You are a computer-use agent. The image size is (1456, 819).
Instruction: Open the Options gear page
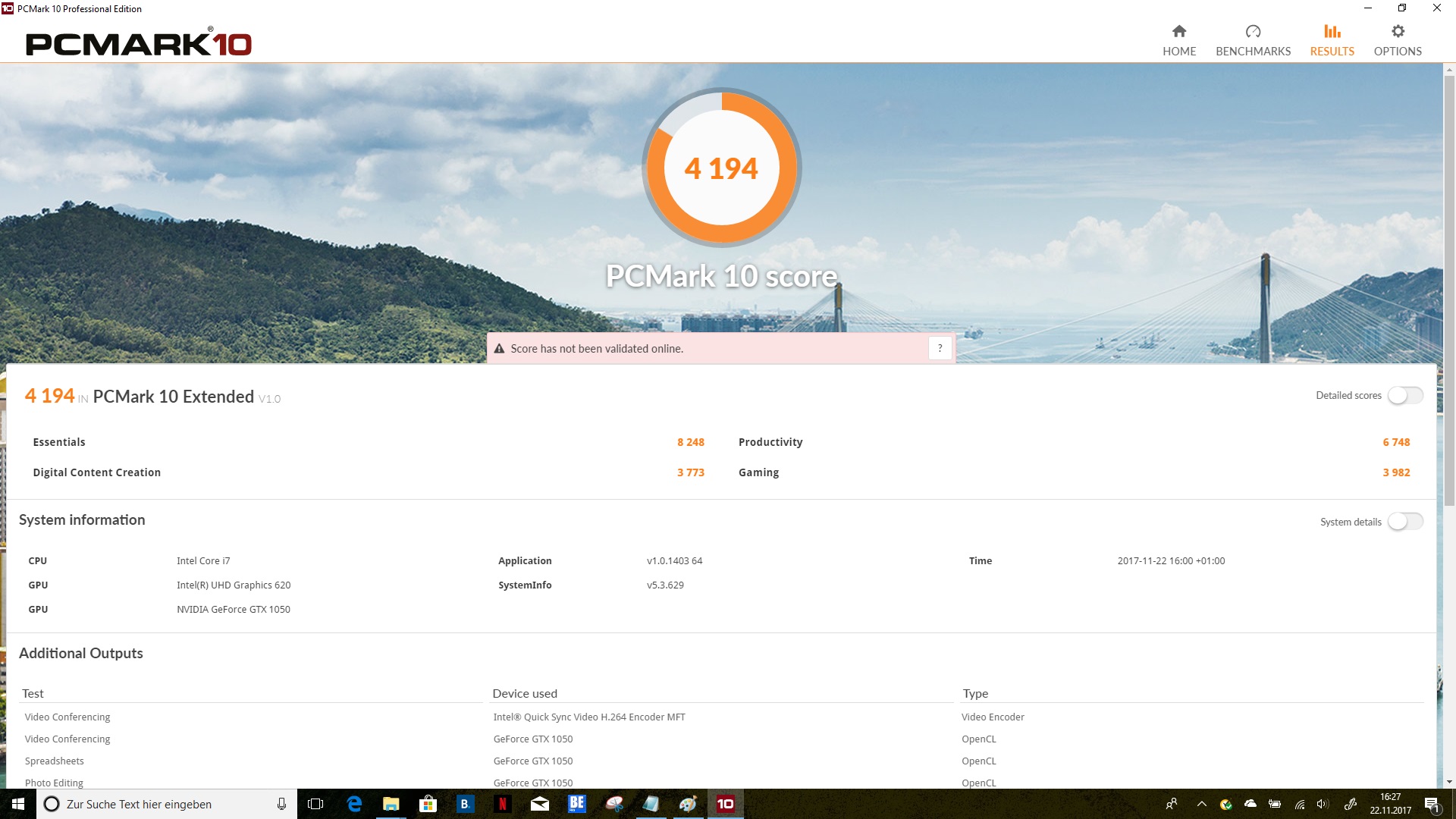pyautogui.click(x=1397, y=40)
